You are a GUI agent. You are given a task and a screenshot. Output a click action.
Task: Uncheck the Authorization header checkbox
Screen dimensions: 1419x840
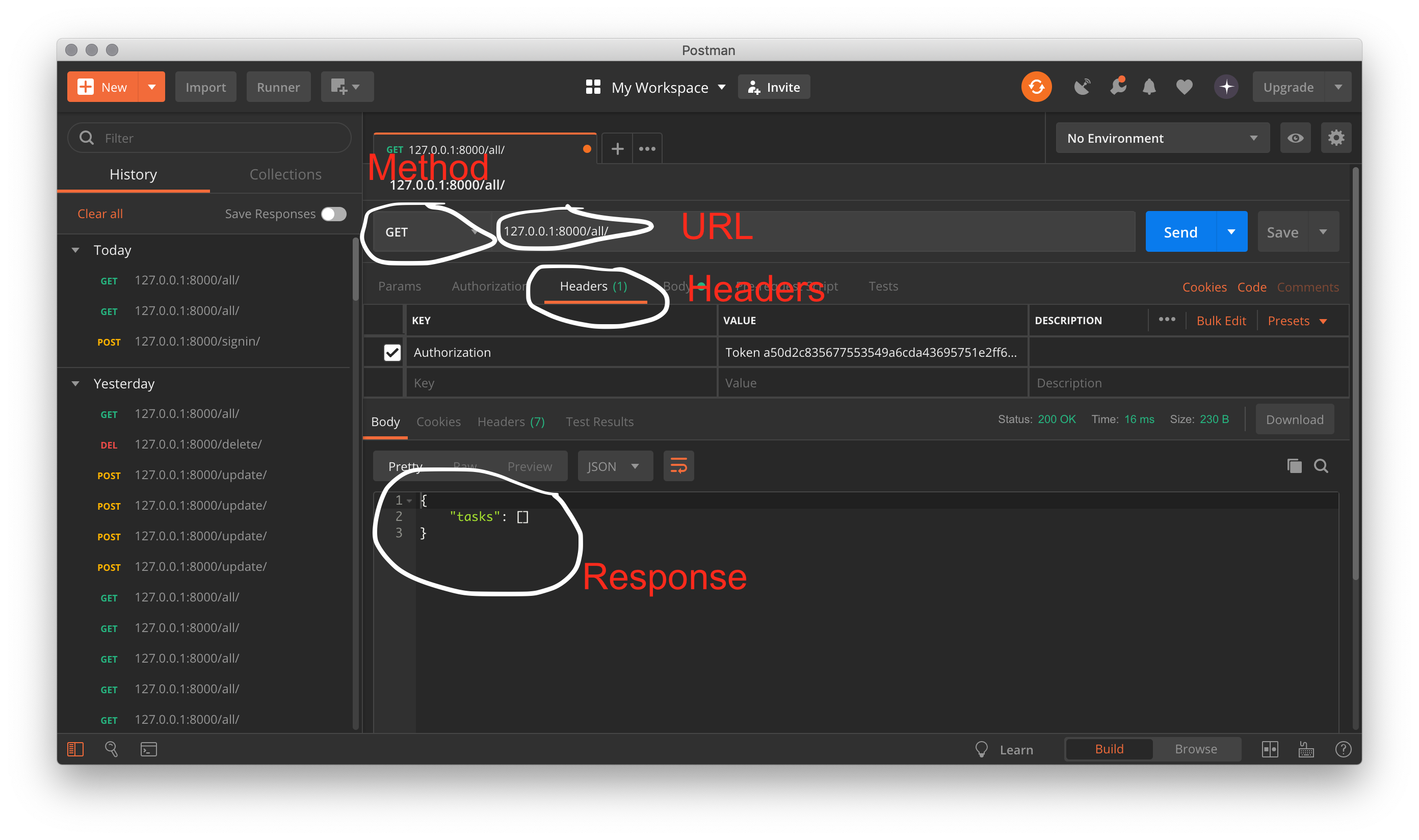(391, 352)
